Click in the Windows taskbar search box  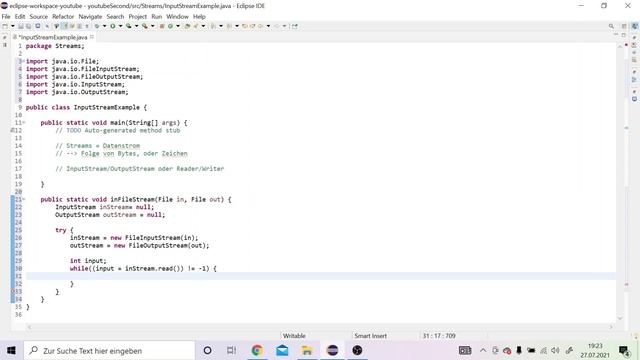pyautogui.click(x=109, y=351)
